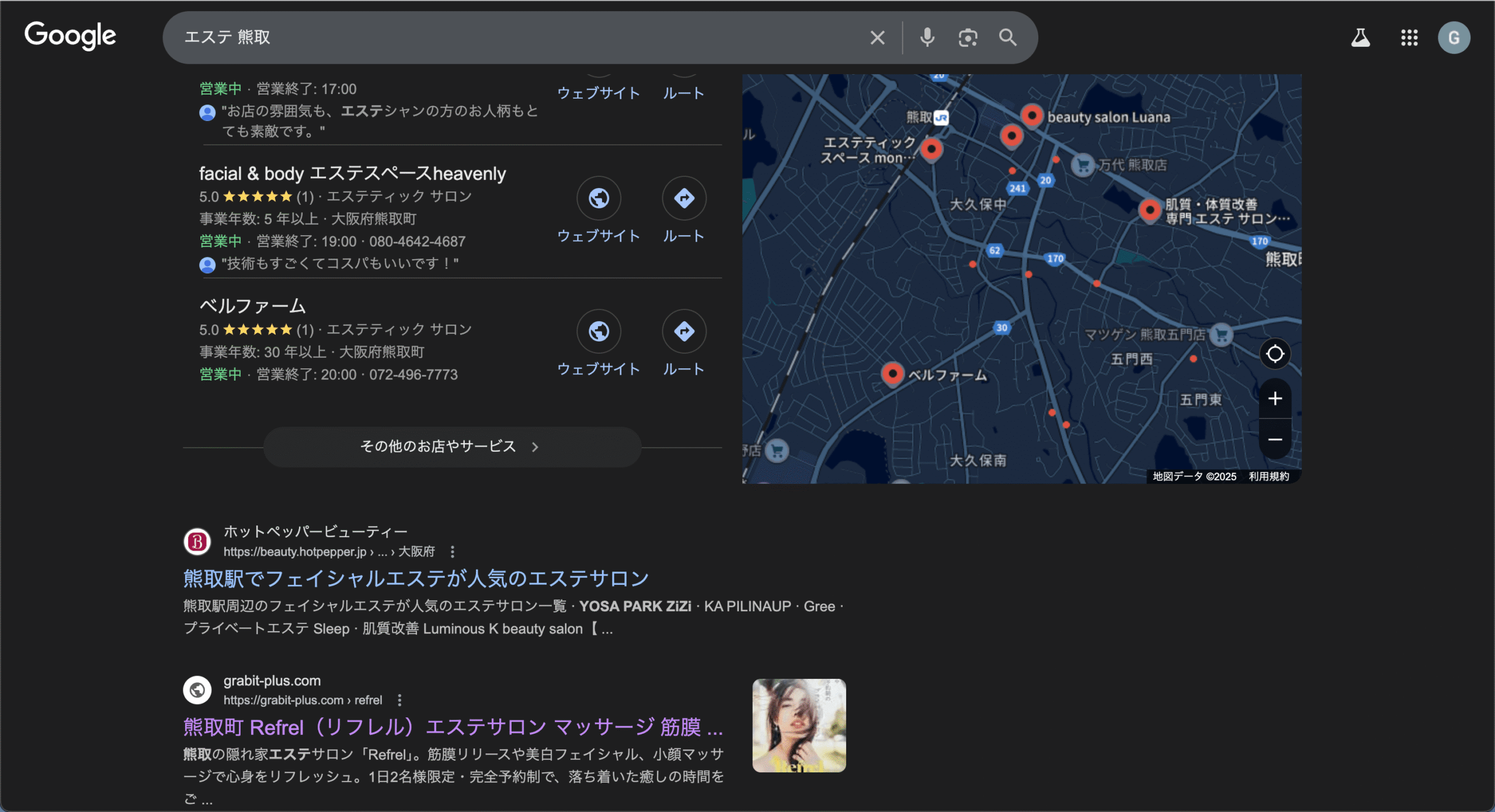Zoom in on the map with the plus control
The image size is (1495, 812).
pos(1276,398)
